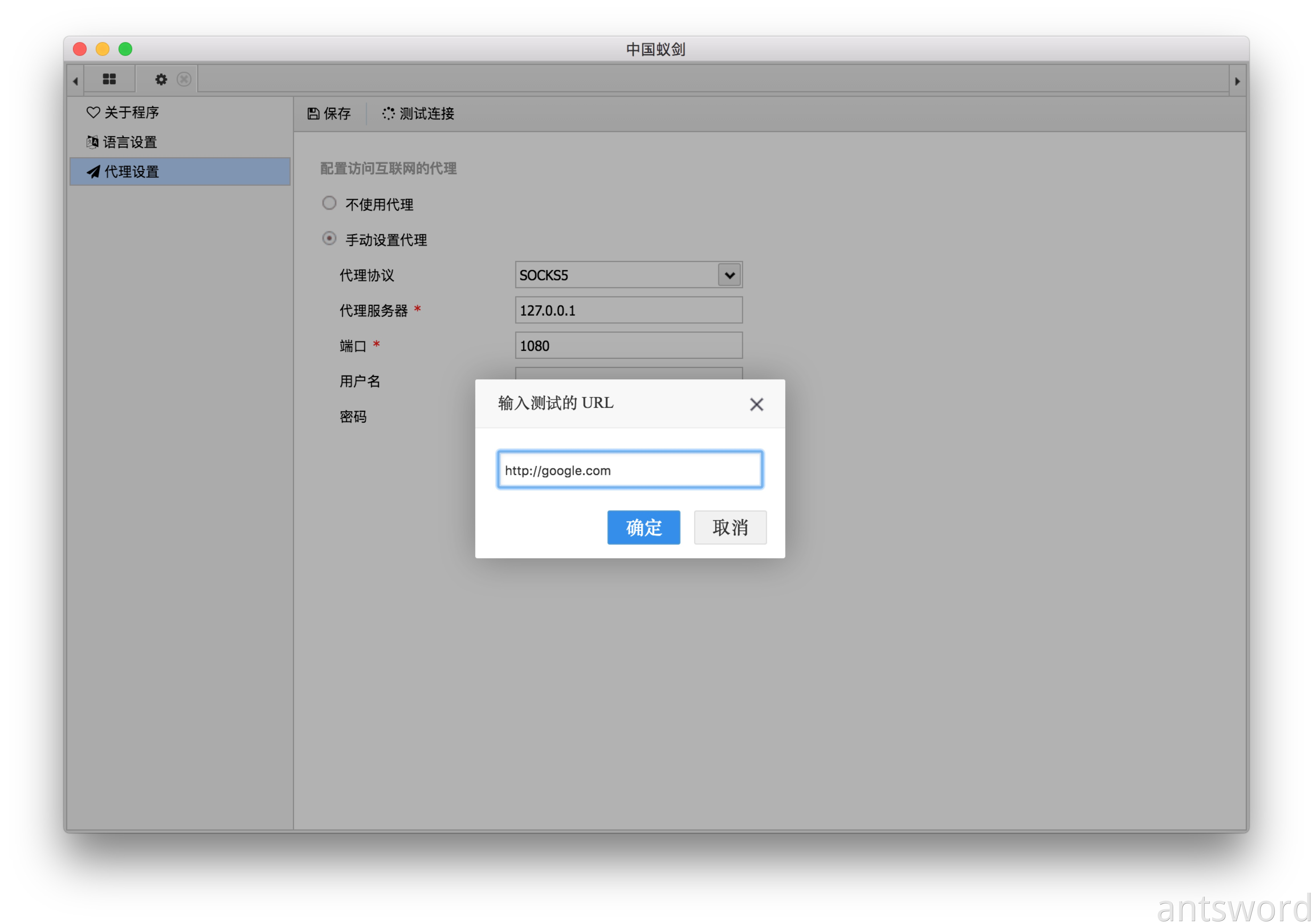This screenshot has width=1313, height=924.
Task: Select 手动设置代理 radio option
Action: point(329,238)
